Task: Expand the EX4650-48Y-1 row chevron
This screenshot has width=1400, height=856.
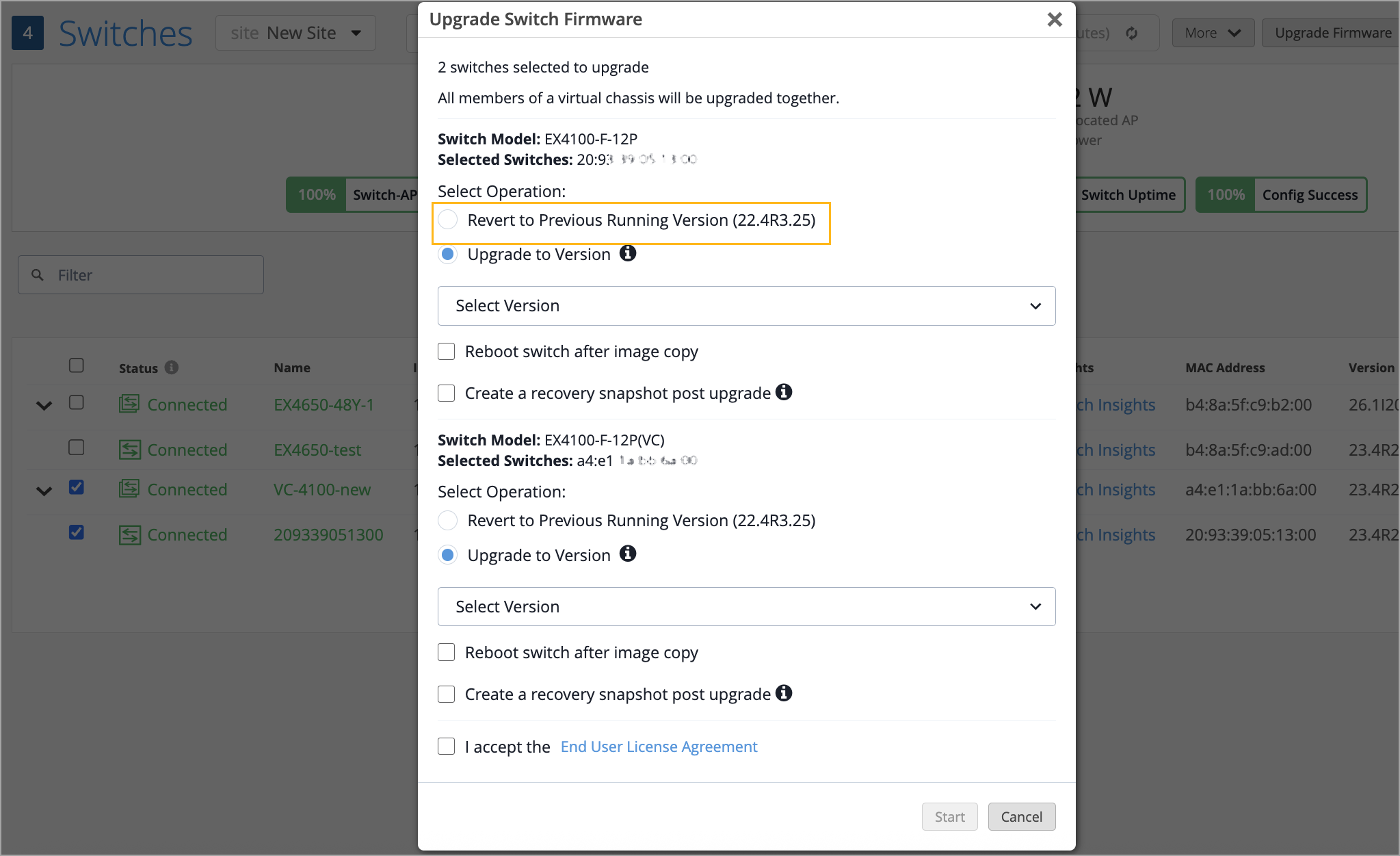Action: point(44,405)
